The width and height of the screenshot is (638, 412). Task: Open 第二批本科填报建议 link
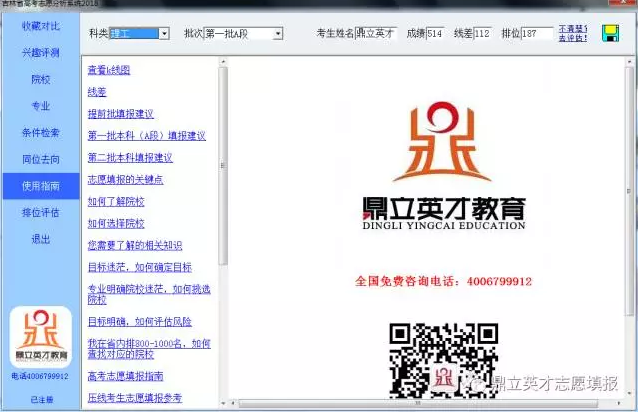click(130, 158)
